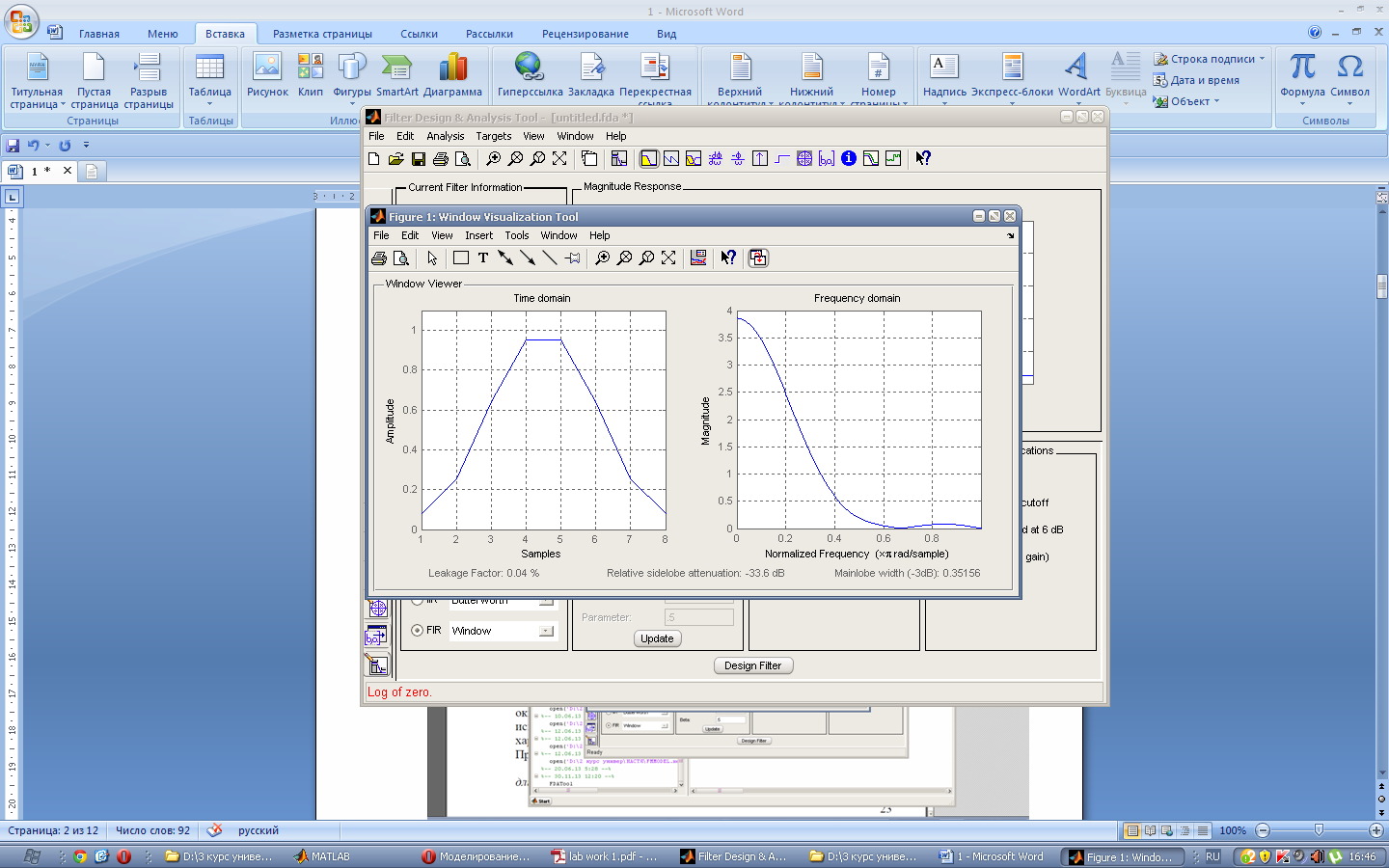
Task: Toggle Legend icon in Window Visualization Tool
Action: 698,258
